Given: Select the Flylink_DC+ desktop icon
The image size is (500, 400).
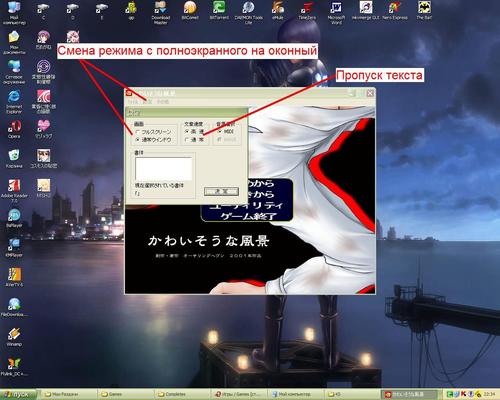Looking at the screenshot, I should pos(14,367).
